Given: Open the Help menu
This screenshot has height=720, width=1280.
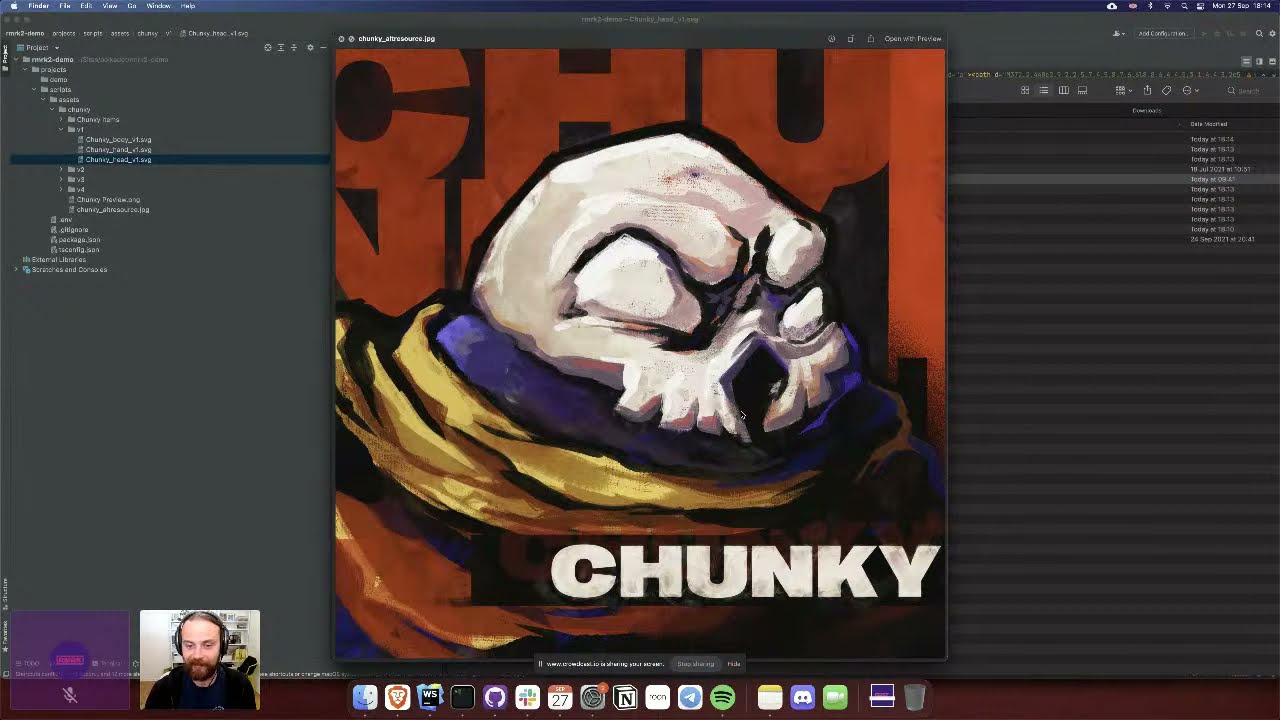Looking at the screenshot, I should 188,6.
